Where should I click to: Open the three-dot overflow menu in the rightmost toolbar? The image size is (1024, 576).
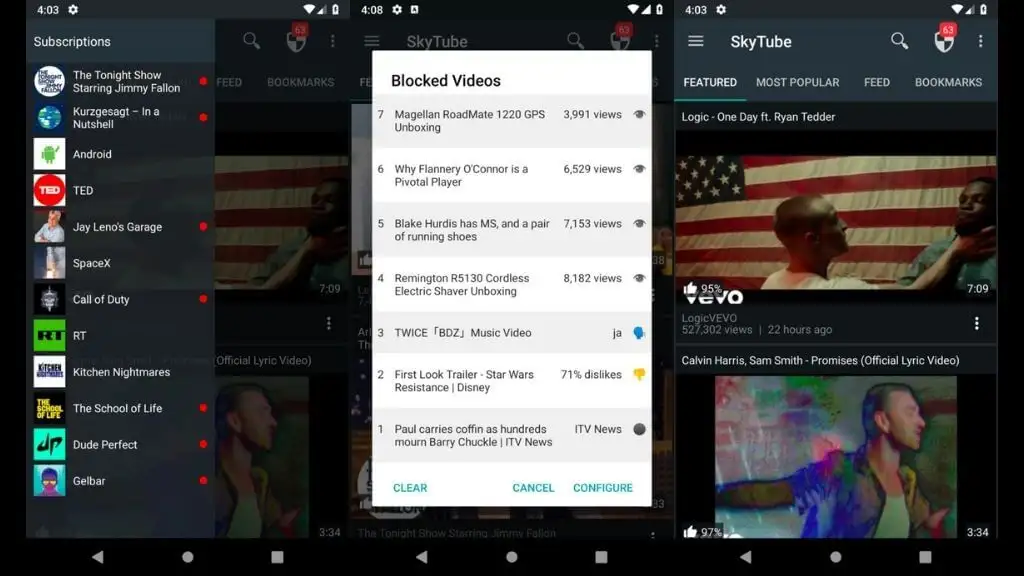tap(980, 41)
